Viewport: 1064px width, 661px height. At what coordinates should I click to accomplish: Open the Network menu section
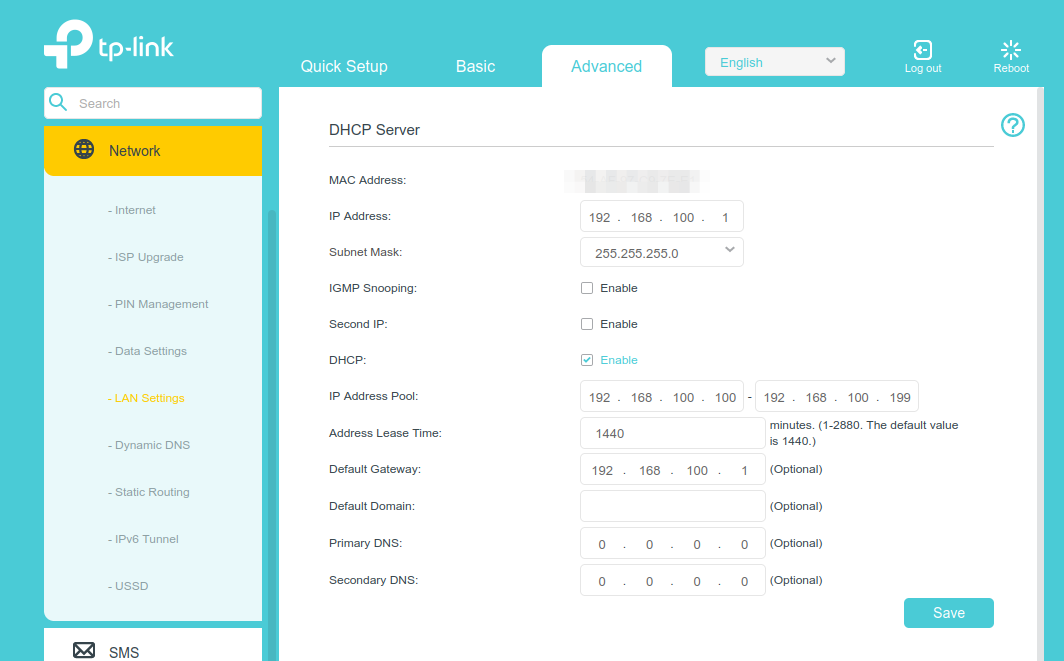pos(153,151)
